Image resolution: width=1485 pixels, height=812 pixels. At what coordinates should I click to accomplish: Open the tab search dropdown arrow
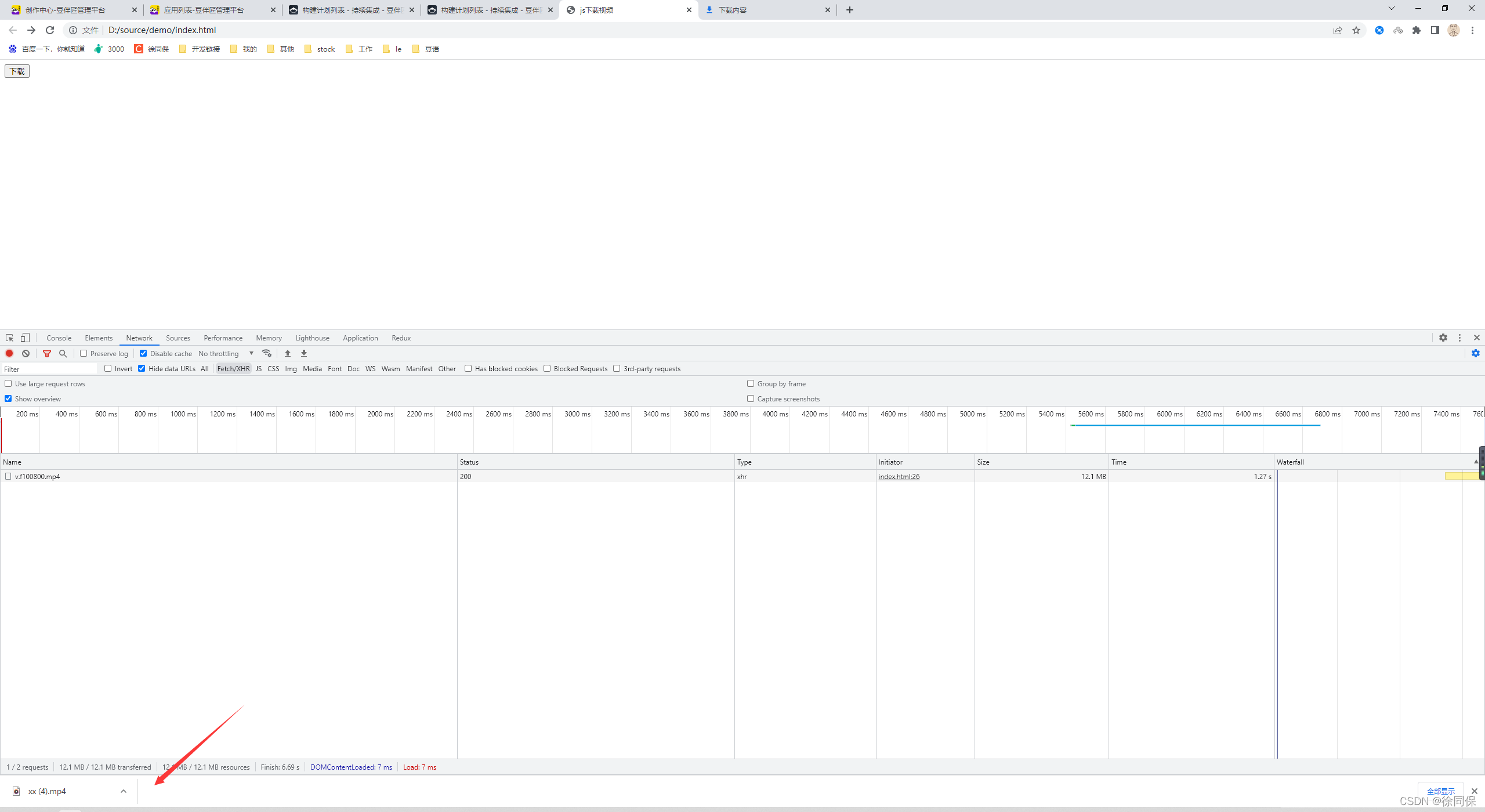click(x=1391, y=9)
